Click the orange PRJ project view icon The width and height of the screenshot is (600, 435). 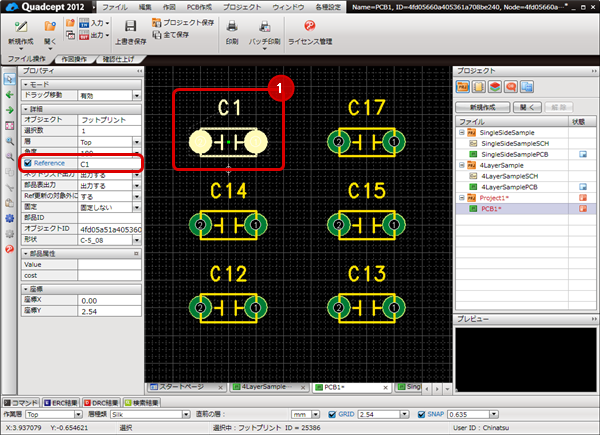pos(463,86)
